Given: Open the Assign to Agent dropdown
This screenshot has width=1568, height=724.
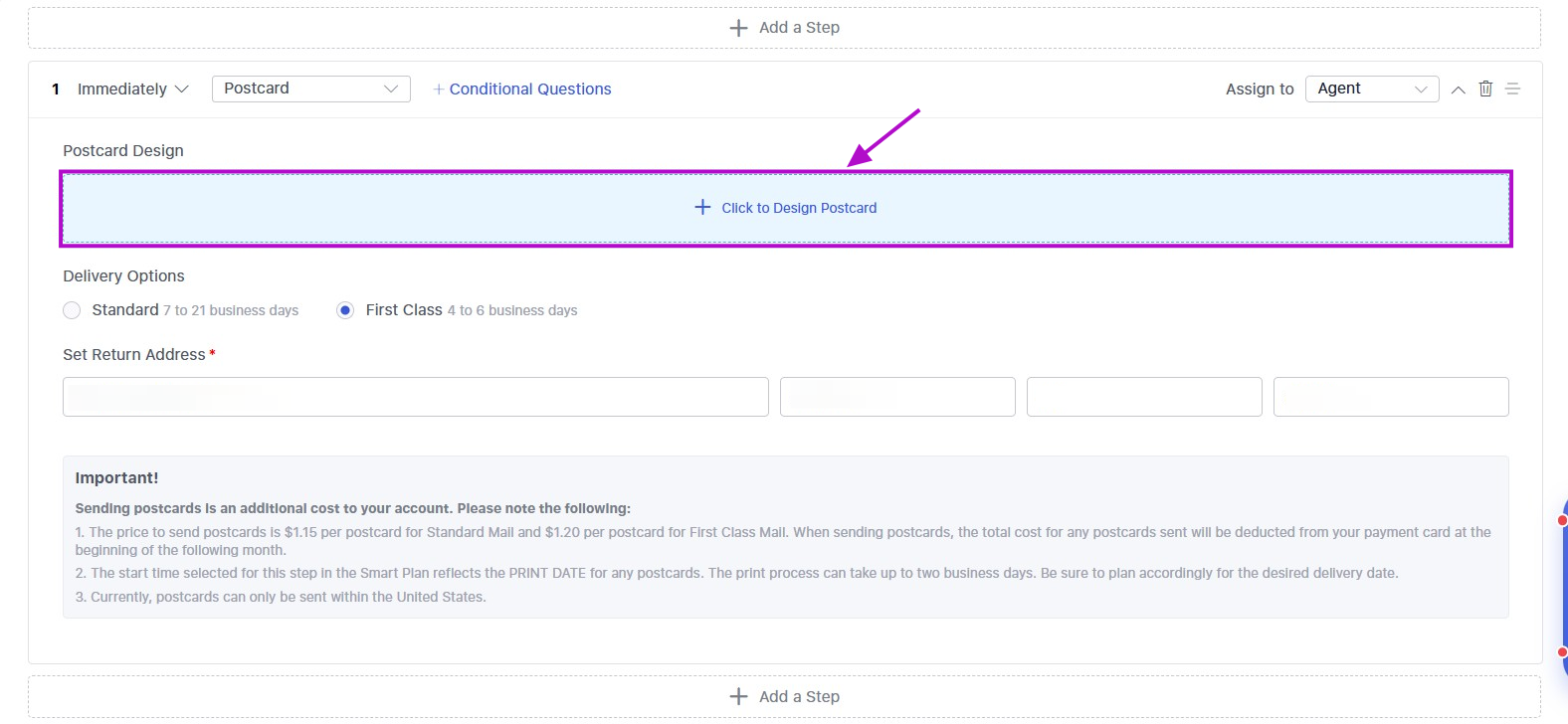Looking at the screenshot, I should (x=1371, y=89).
